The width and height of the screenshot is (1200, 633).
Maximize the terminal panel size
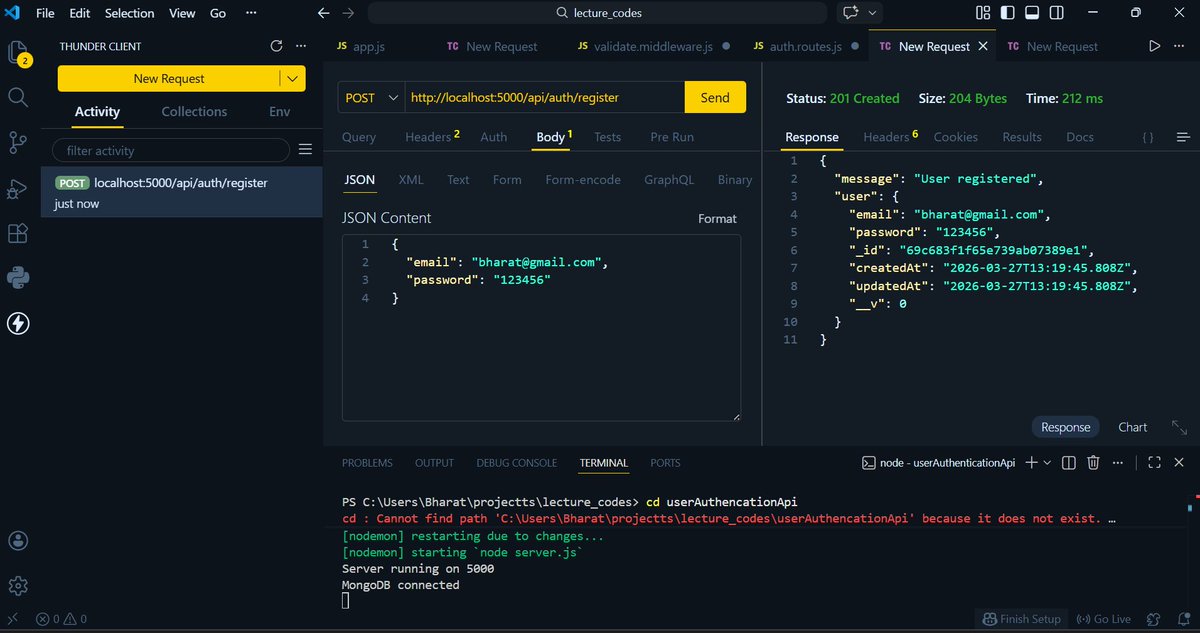point(1154,462)
